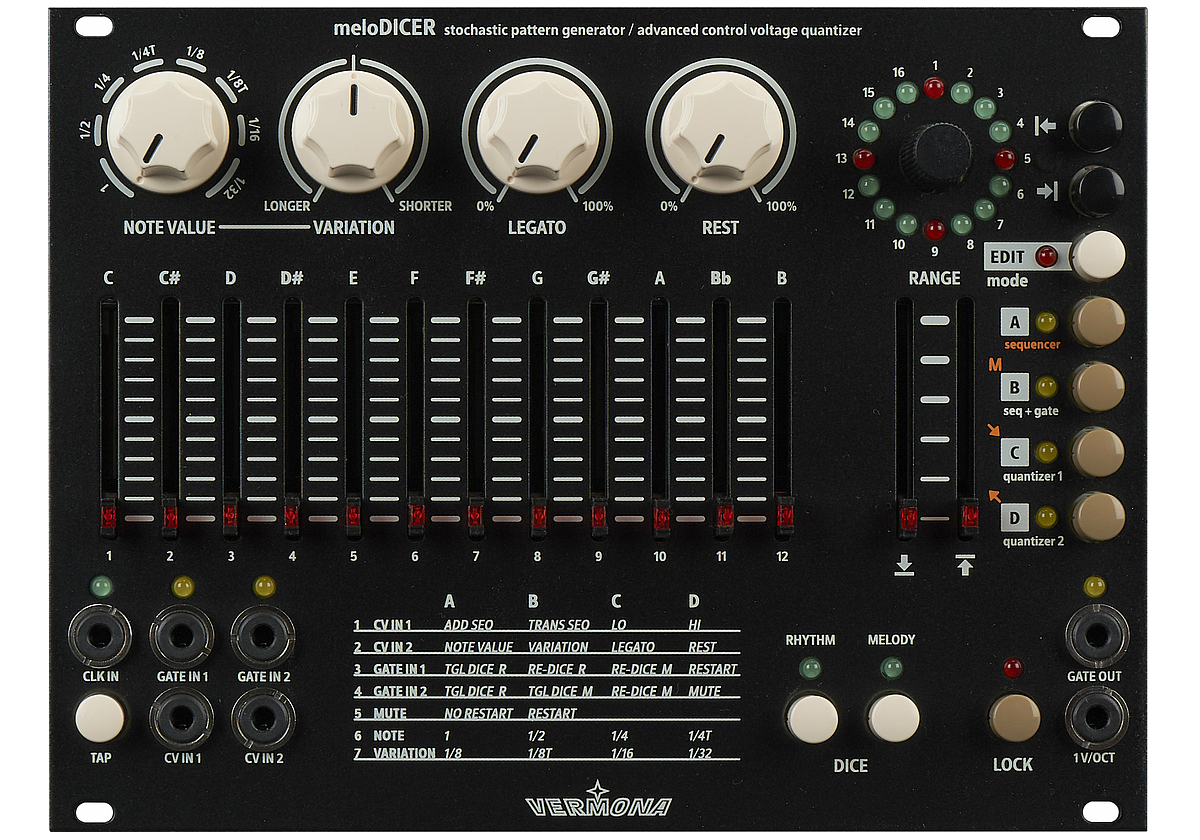
Task: Click the B note slider handle
Action: tap(784, 516)
